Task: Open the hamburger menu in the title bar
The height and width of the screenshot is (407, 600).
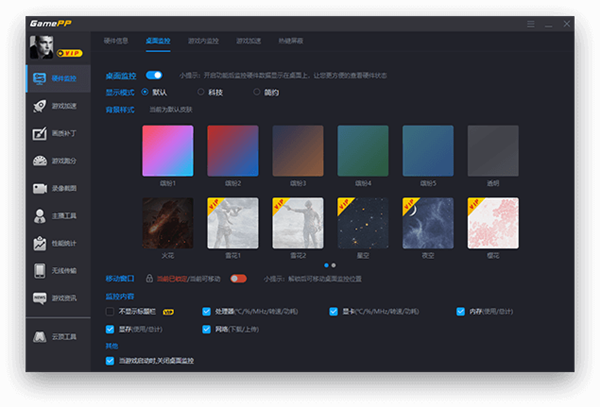Action: pos(531,24)
